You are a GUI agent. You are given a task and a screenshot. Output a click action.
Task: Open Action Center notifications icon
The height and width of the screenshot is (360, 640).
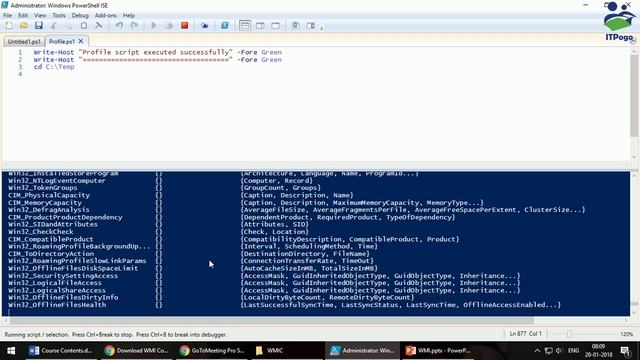coord(625,351)
